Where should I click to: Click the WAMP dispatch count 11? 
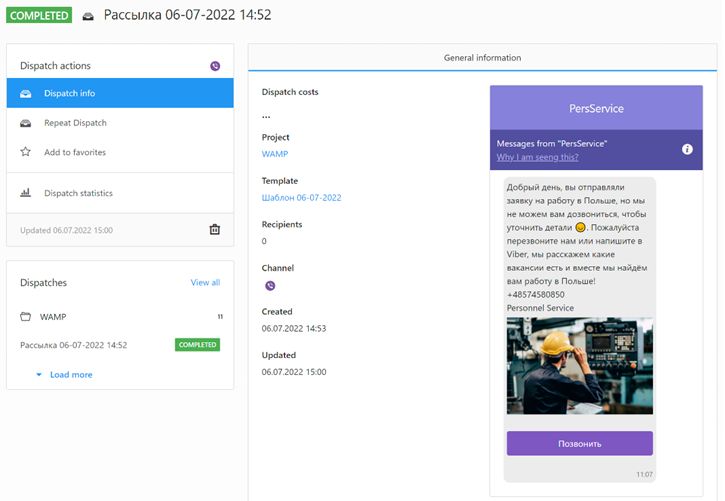pos(220,317)
